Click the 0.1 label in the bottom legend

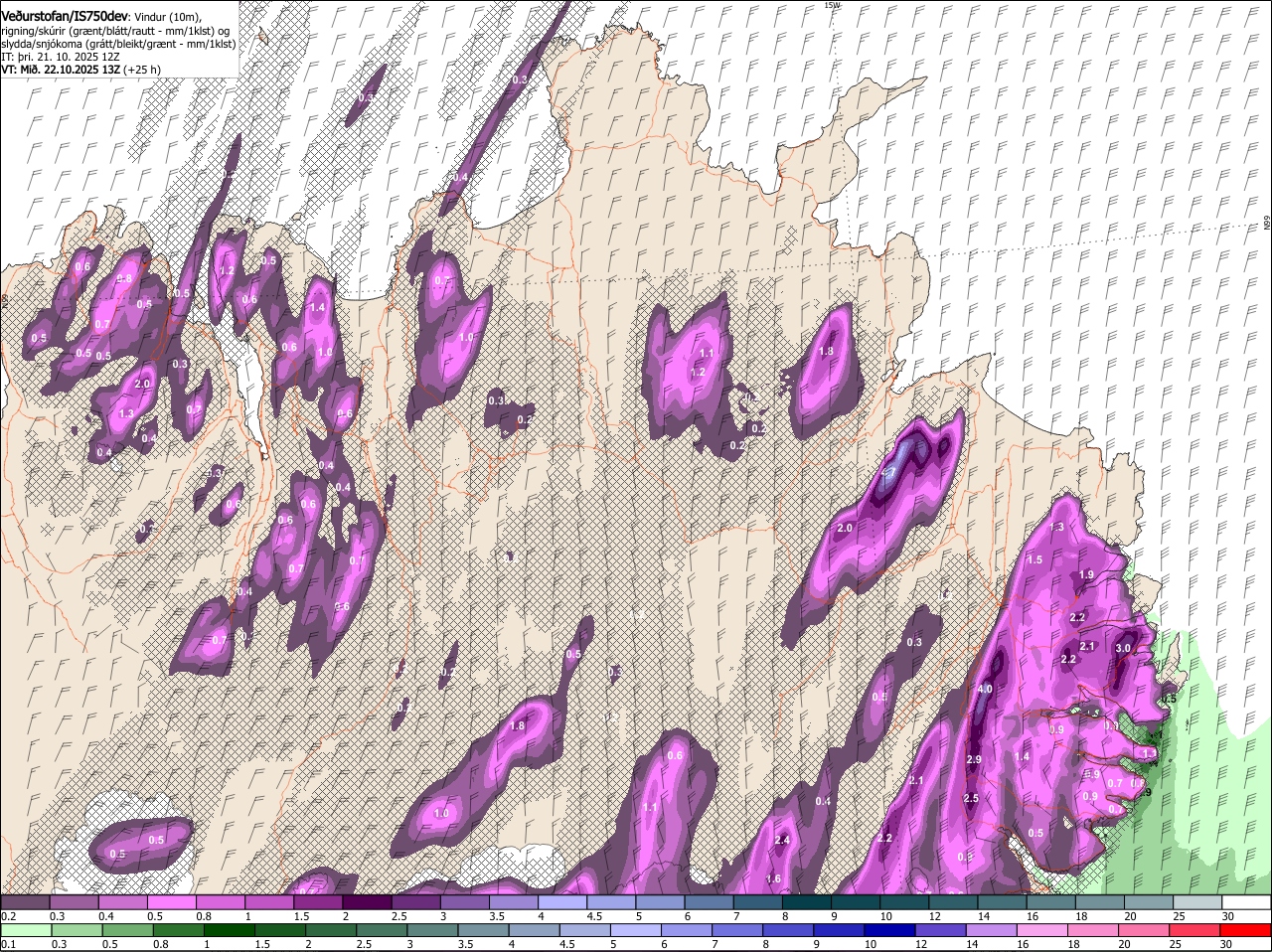[8, 944]
